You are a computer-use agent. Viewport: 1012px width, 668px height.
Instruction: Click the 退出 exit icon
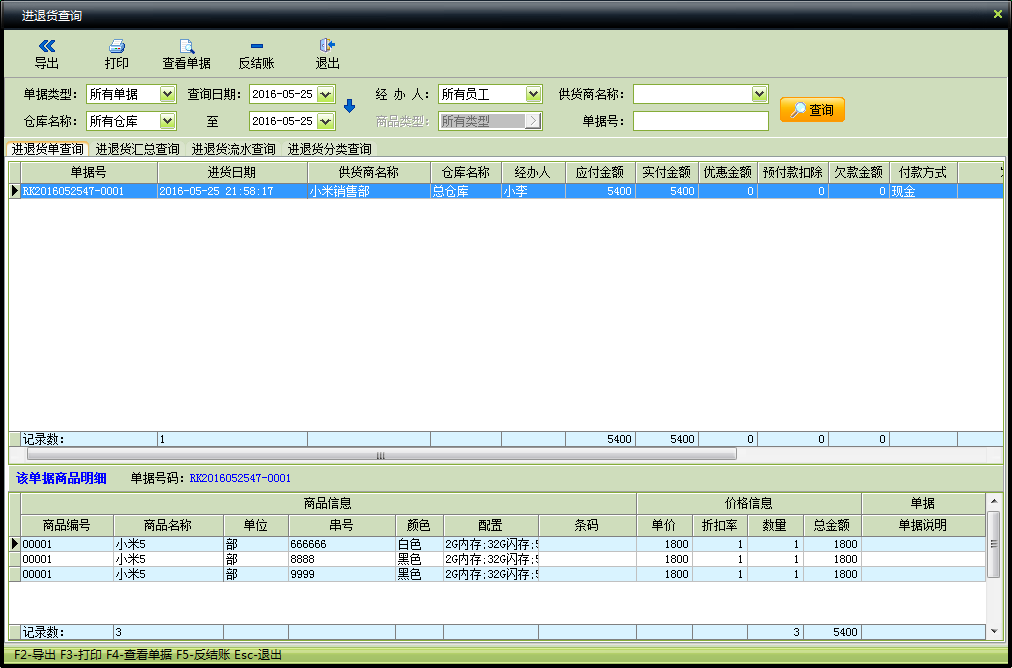pyautogui.click(x=327, y=46)
